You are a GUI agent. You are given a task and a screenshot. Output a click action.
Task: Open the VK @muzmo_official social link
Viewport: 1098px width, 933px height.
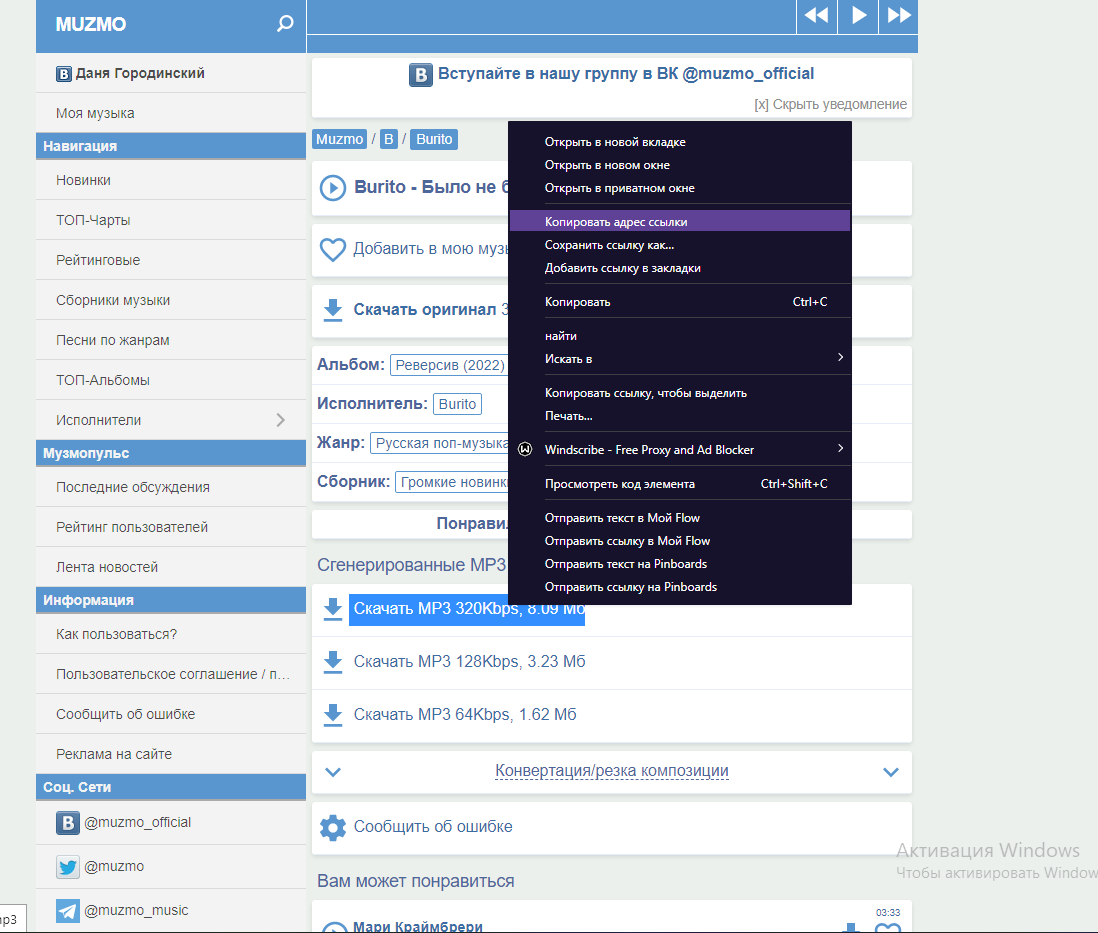pos(124,822)
